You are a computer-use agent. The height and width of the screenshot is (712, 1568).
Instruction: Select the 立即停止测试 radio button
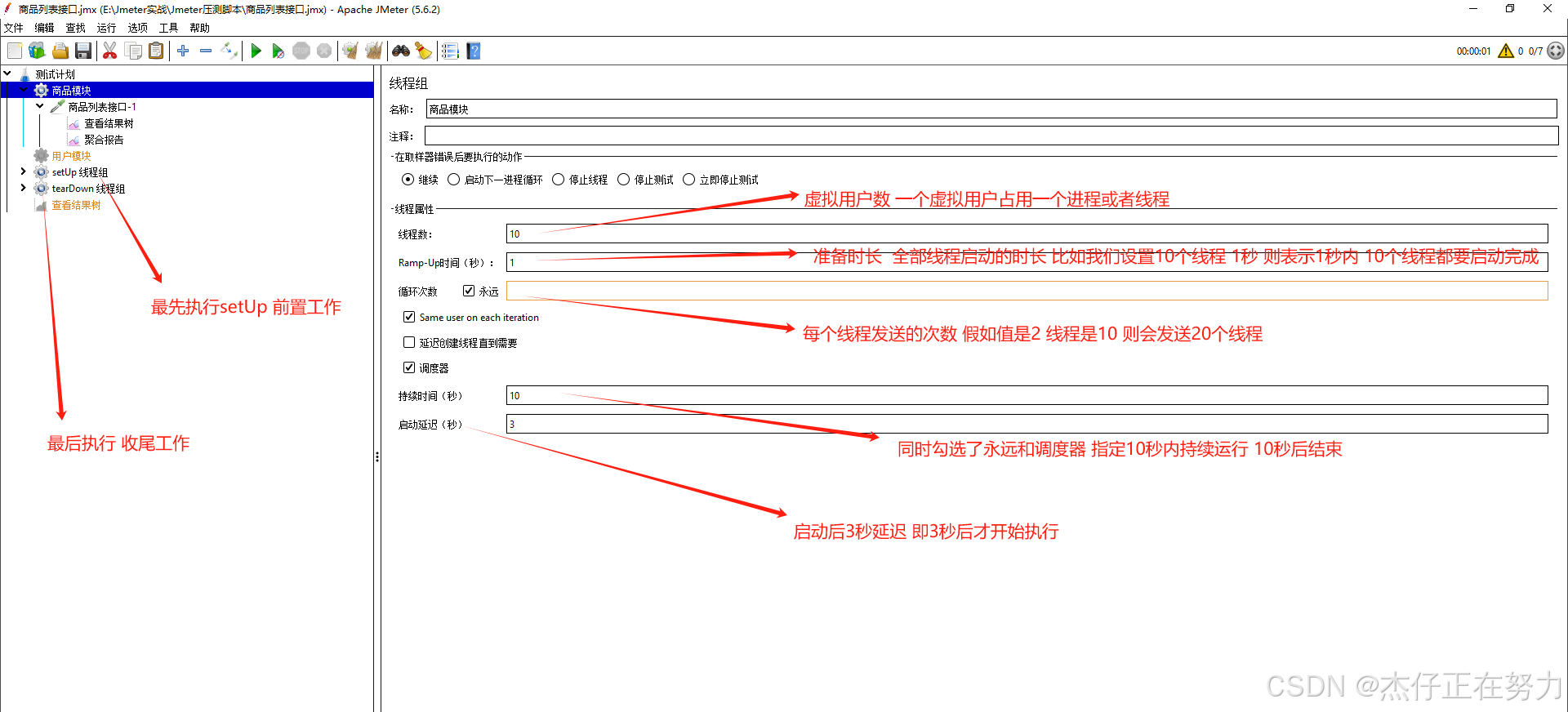[688, 180]
